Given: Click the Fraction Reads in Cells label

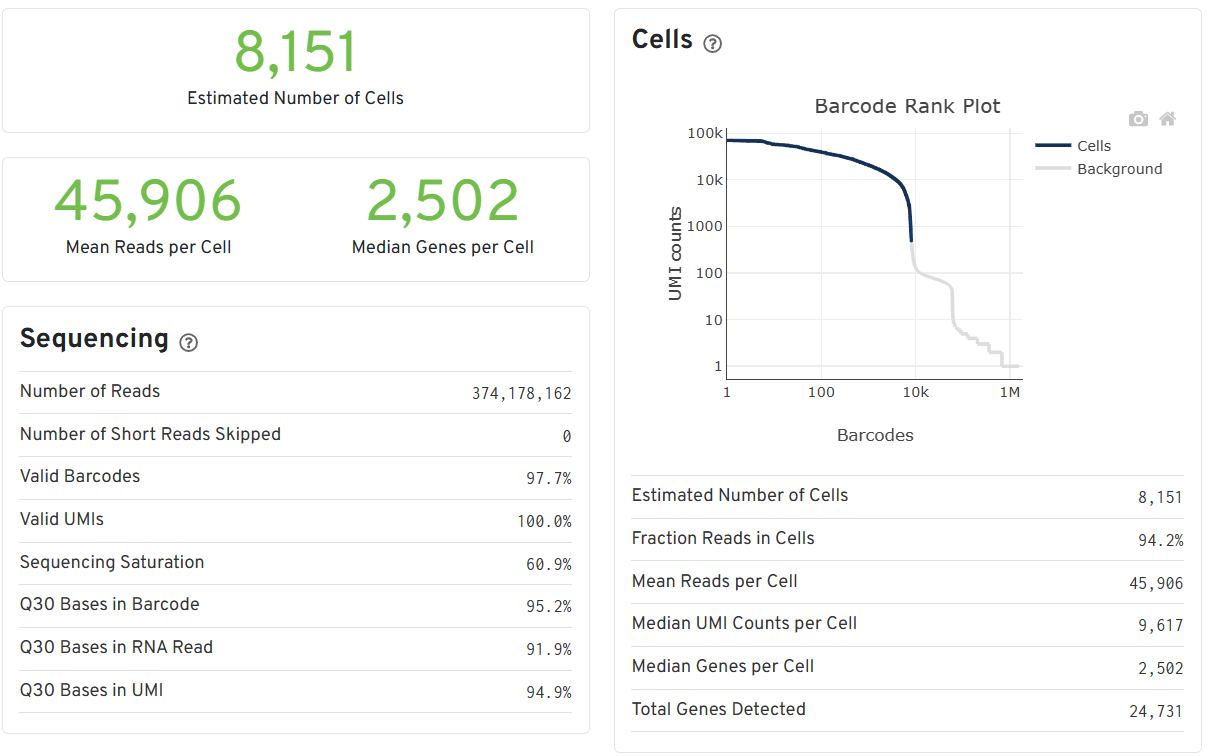Looking at the screenshot, I should [723, 538].
